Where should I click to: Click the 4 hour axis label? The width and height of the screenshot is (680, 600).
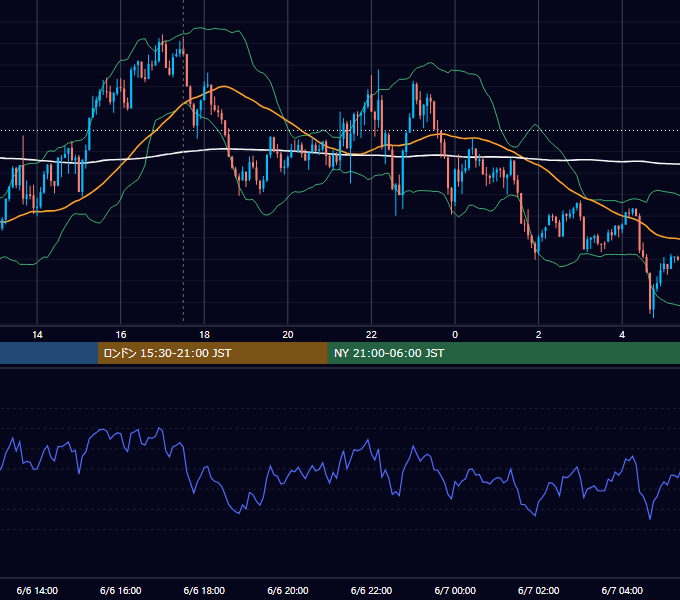tap(622, 335)
